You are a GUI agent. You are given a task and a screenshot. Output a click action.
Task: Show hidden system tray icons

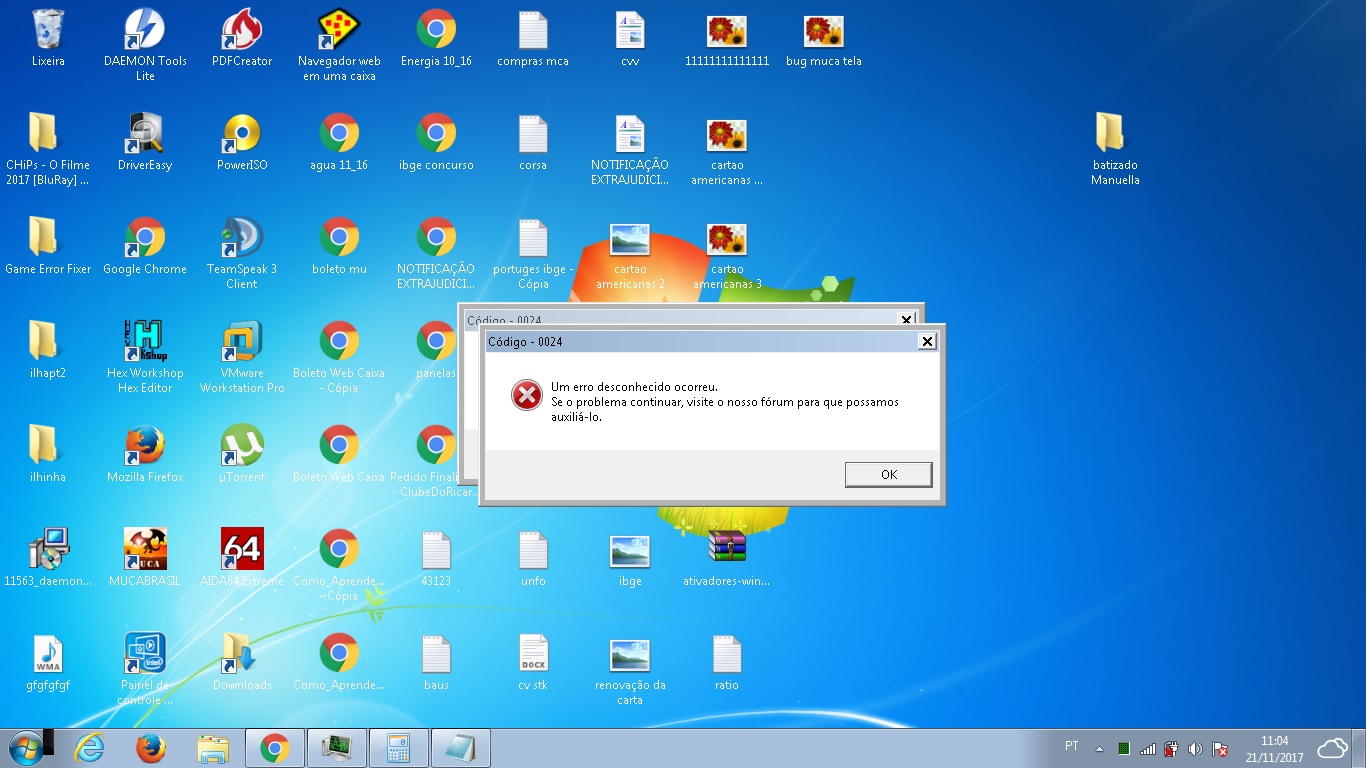point(1100,748)
